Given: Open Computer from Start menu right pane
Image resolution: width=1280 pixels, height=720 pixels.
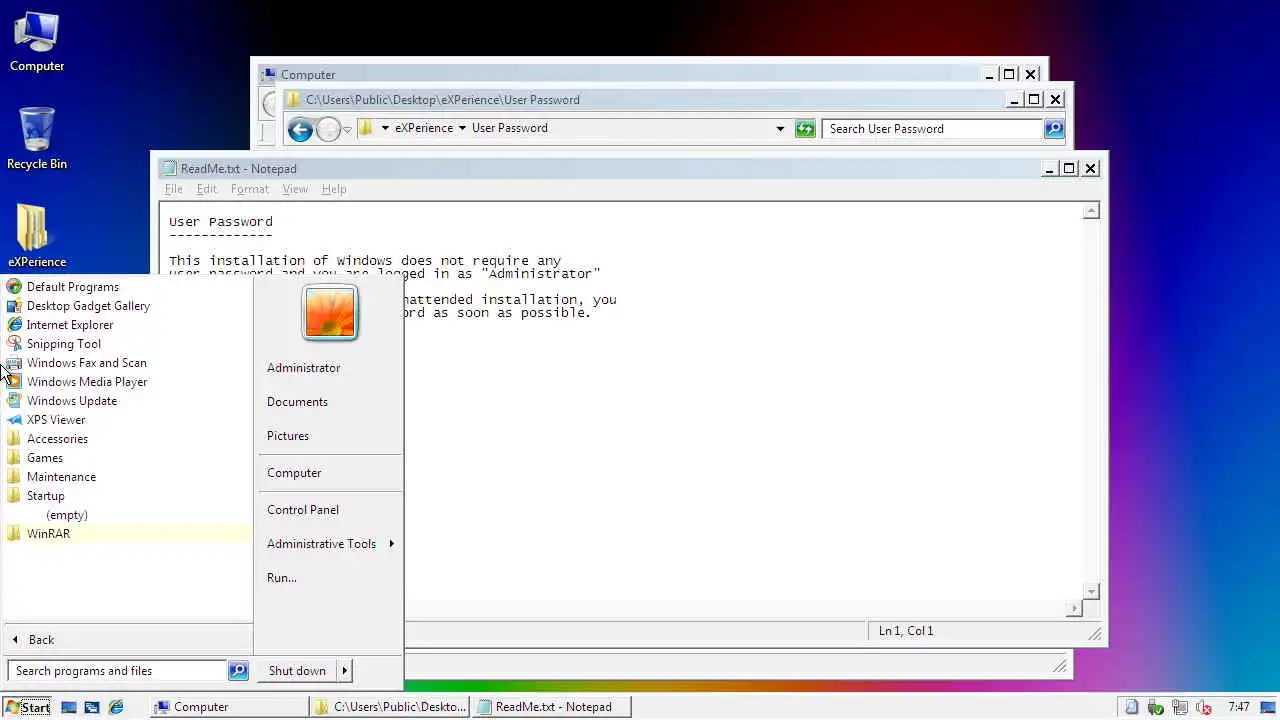Looking at the screenshot, I should (x=294, y=473).
